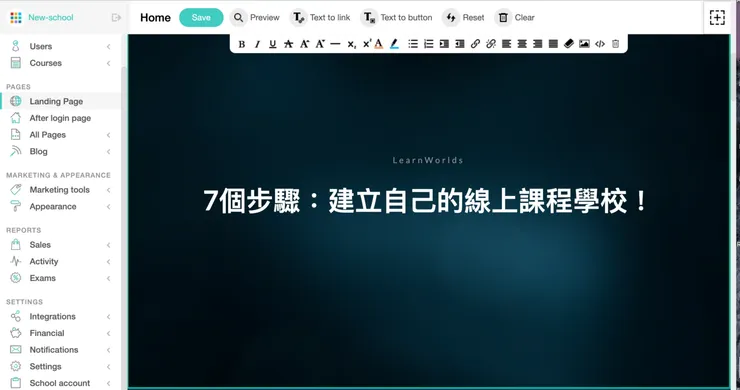Click the Courses icon in sidebar

pyautogui.click(x=16, y=63)
